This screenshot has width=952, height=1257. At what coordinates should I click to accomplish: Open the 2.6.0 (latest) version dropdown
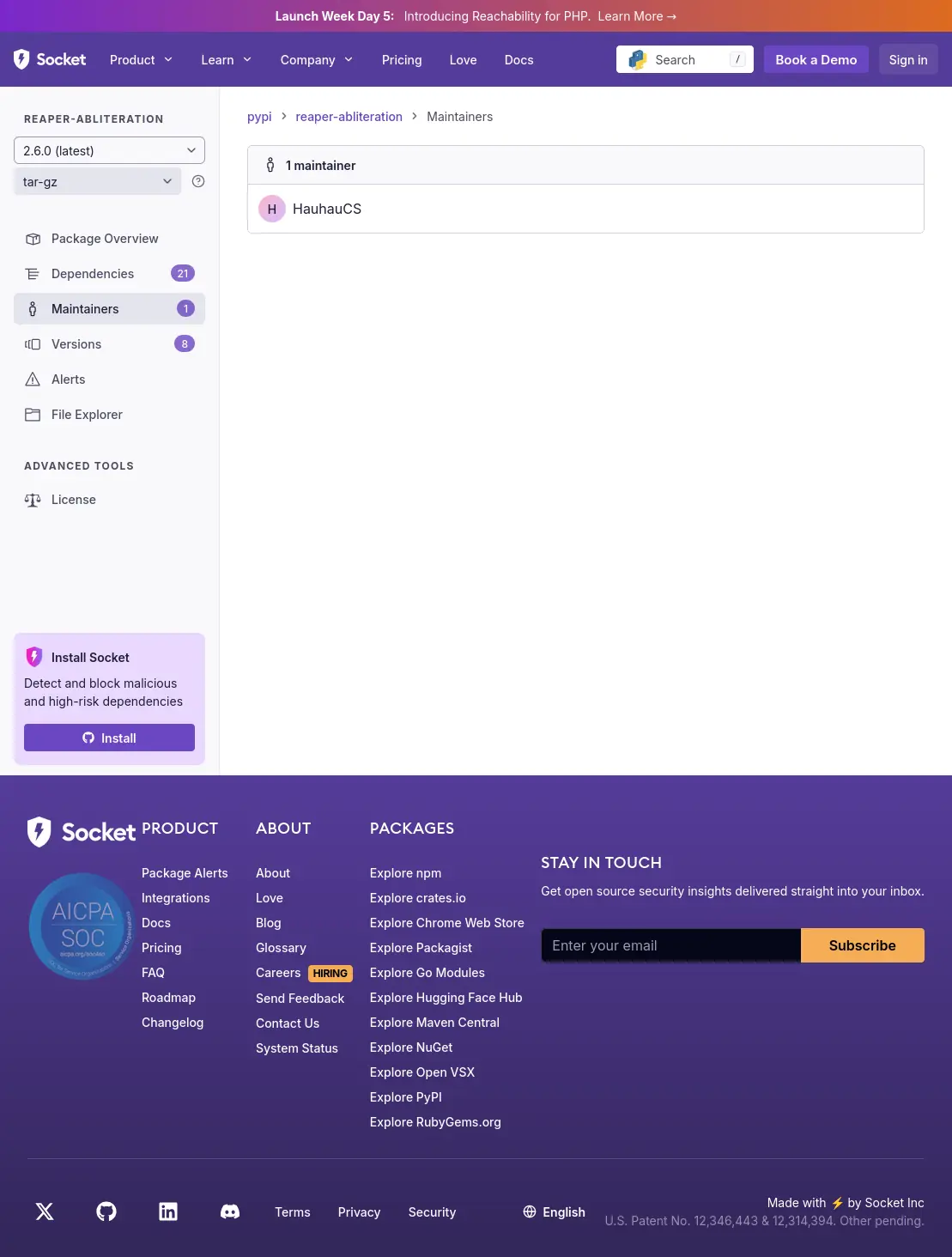pyautogui.click(x=109, y=150)
